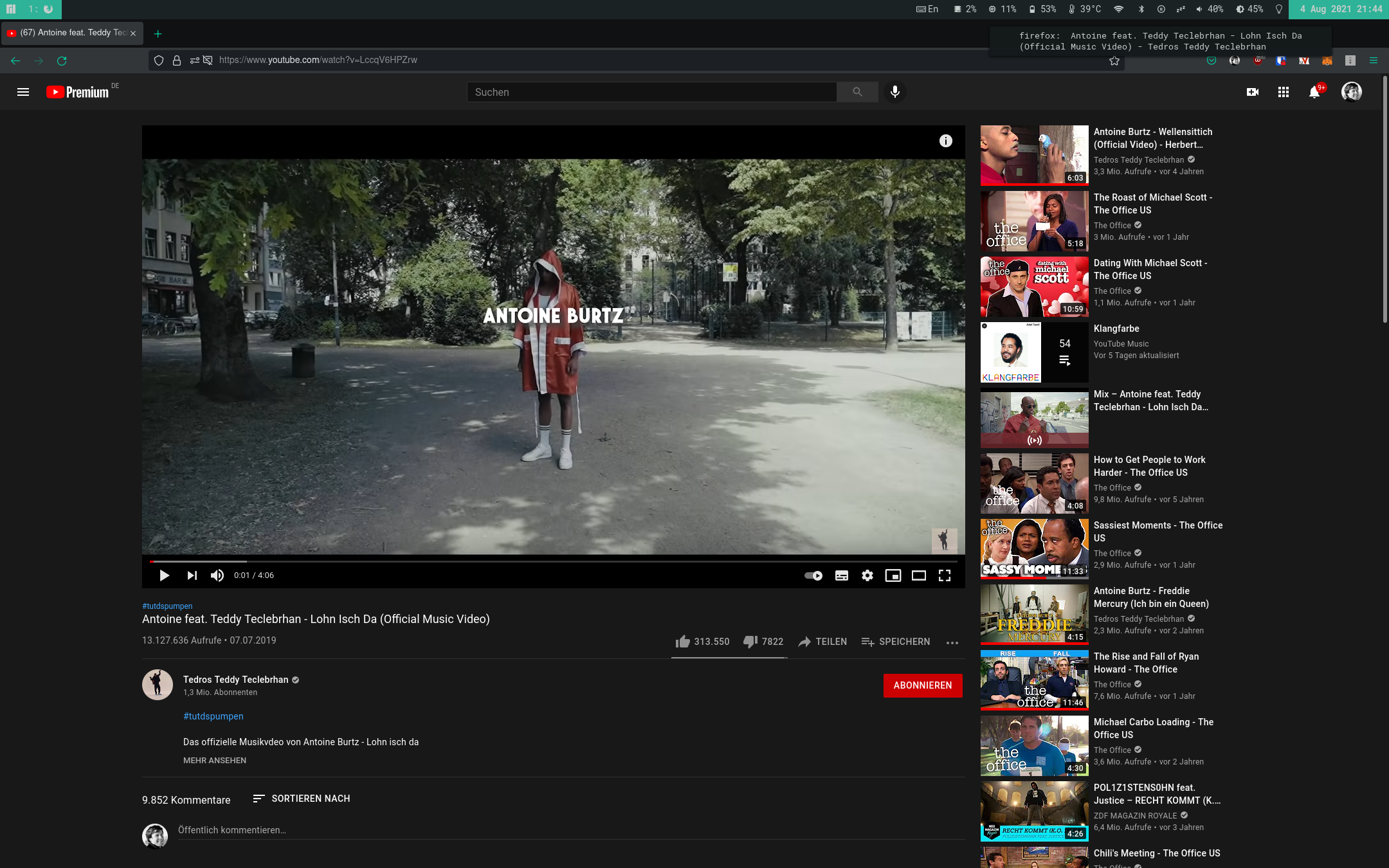Click the #tutdspumpen hashtag in description
1389x868 pixels.
point(213,716)
